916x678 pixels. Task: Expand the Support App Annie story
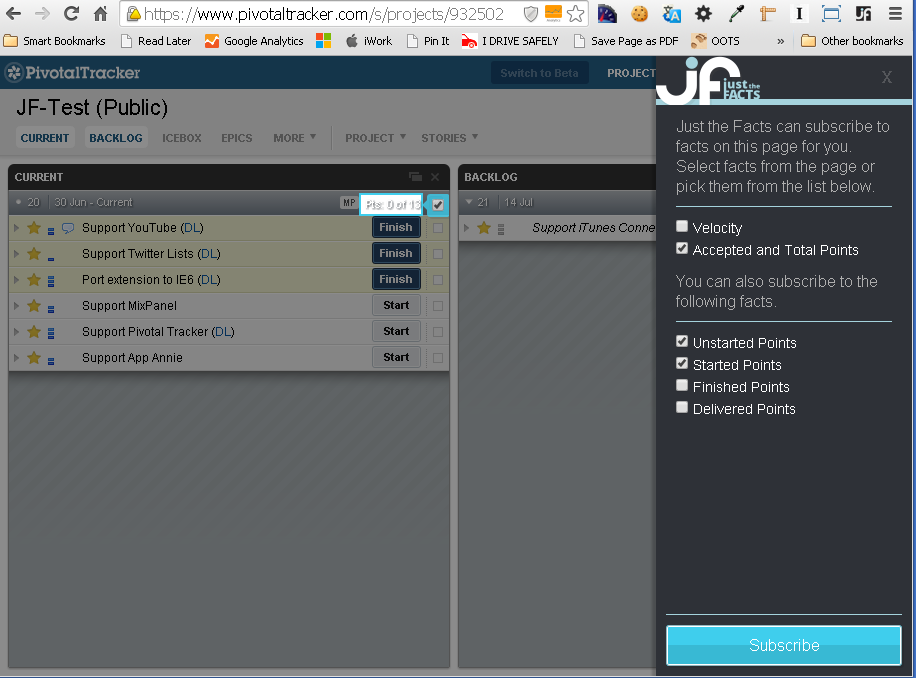pos(16,357)
